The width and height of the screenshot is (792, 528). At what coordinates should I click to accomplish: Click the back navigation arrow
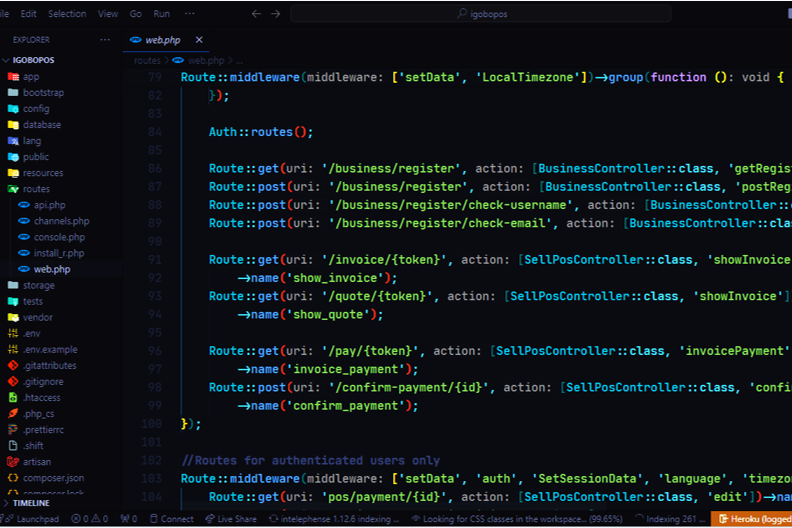click(x=256, y=14)
